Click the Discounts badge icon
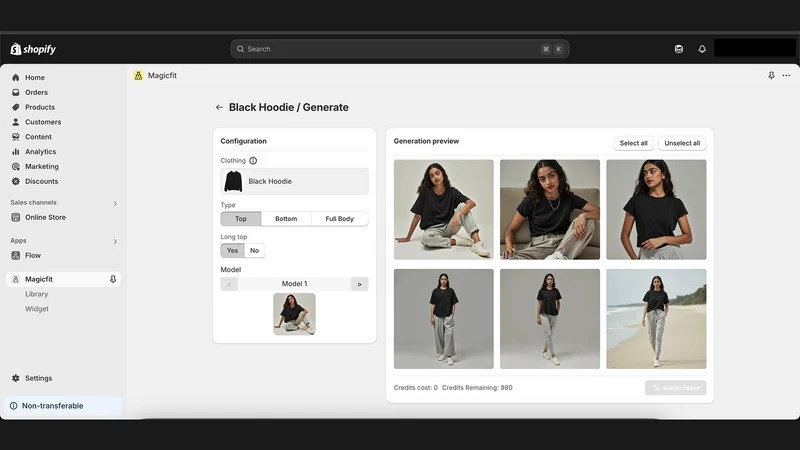800x450 pixels. 16,181
